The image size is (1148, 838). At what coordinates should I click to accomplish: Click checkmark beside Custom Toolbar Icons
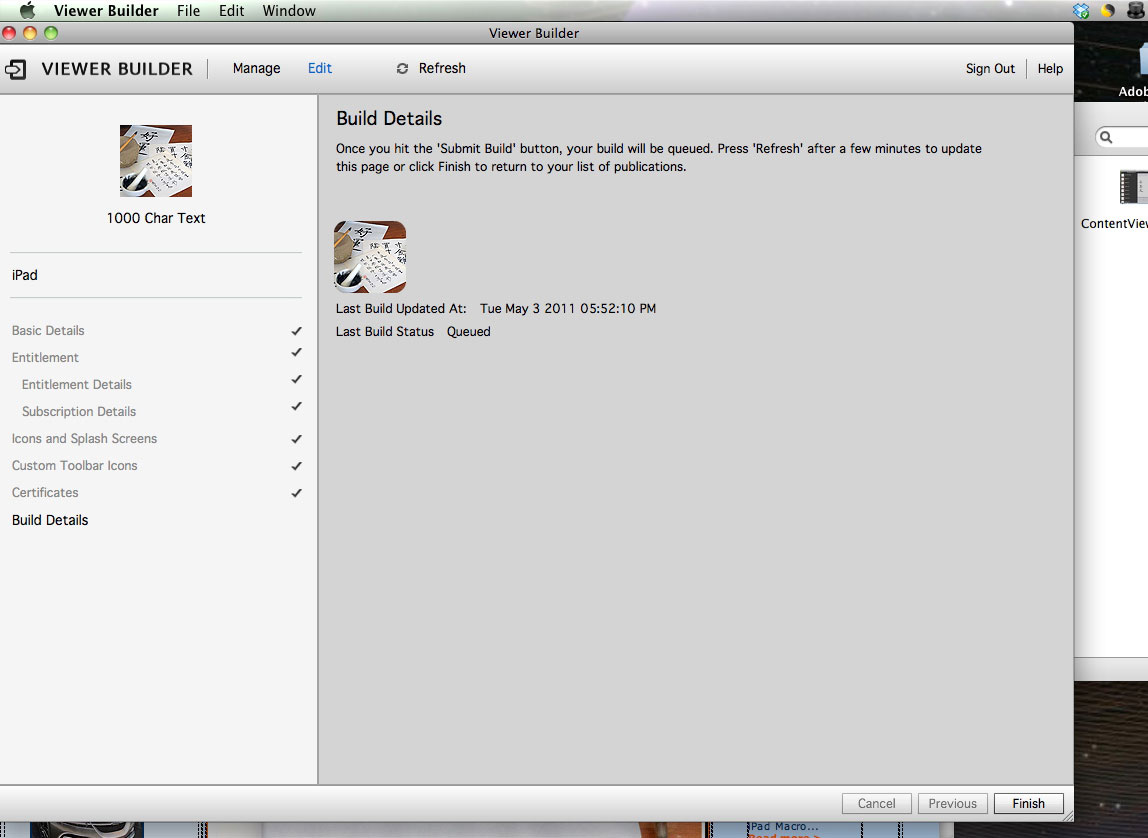(x=297, y=466)
